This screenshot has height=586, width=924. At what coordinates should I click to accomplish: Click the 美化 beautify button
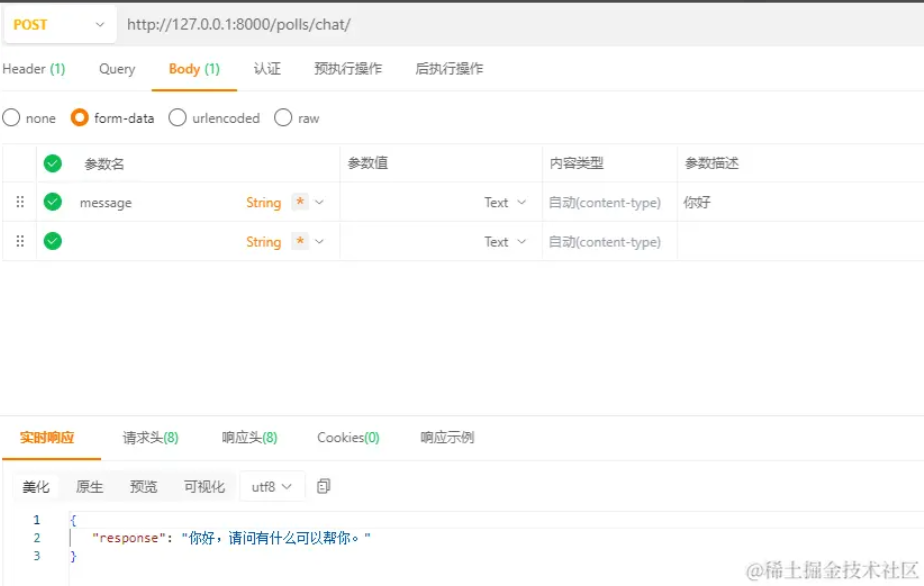tap(36, 486)
